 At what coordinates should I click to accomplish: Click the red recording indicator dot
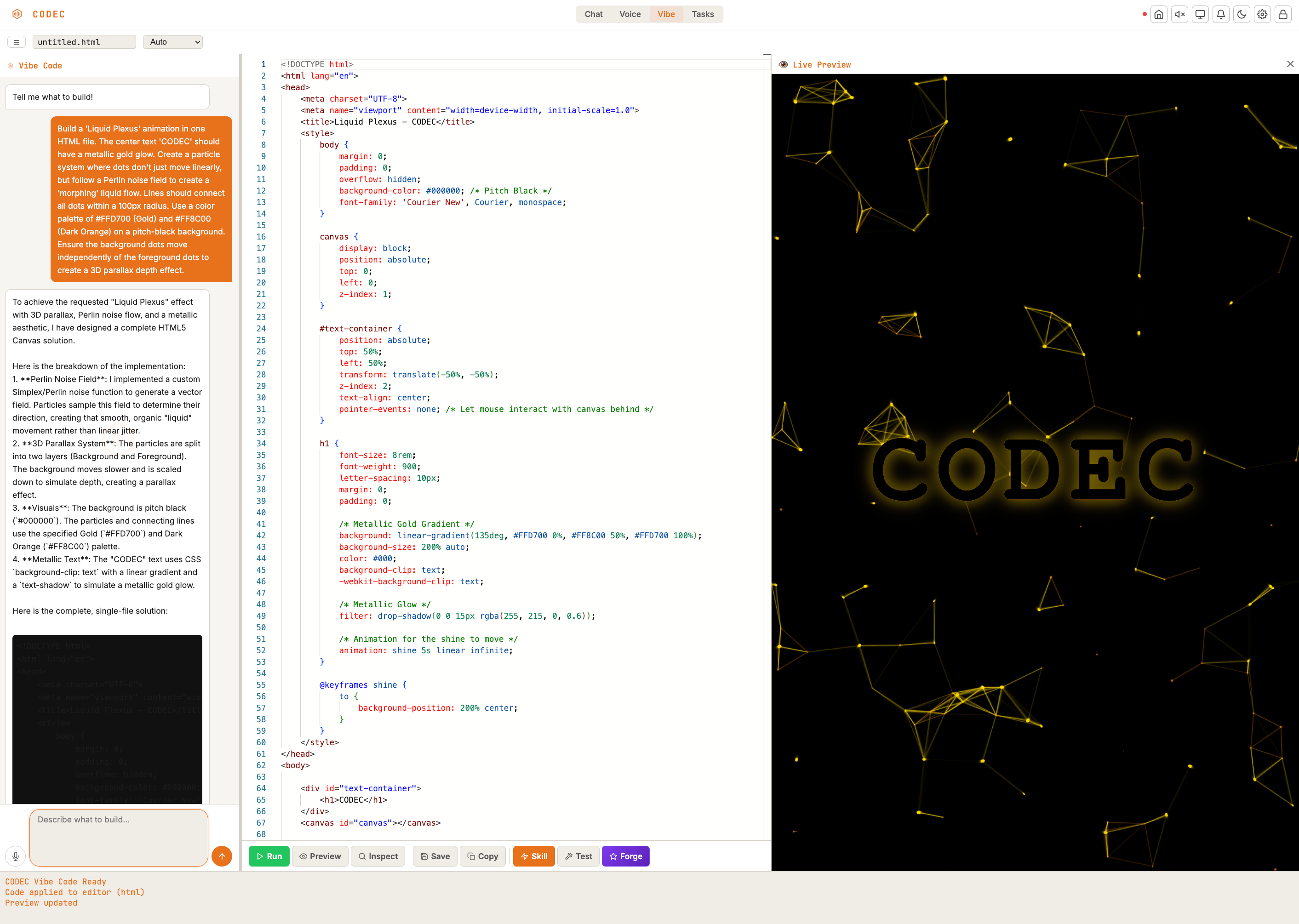1144,14
